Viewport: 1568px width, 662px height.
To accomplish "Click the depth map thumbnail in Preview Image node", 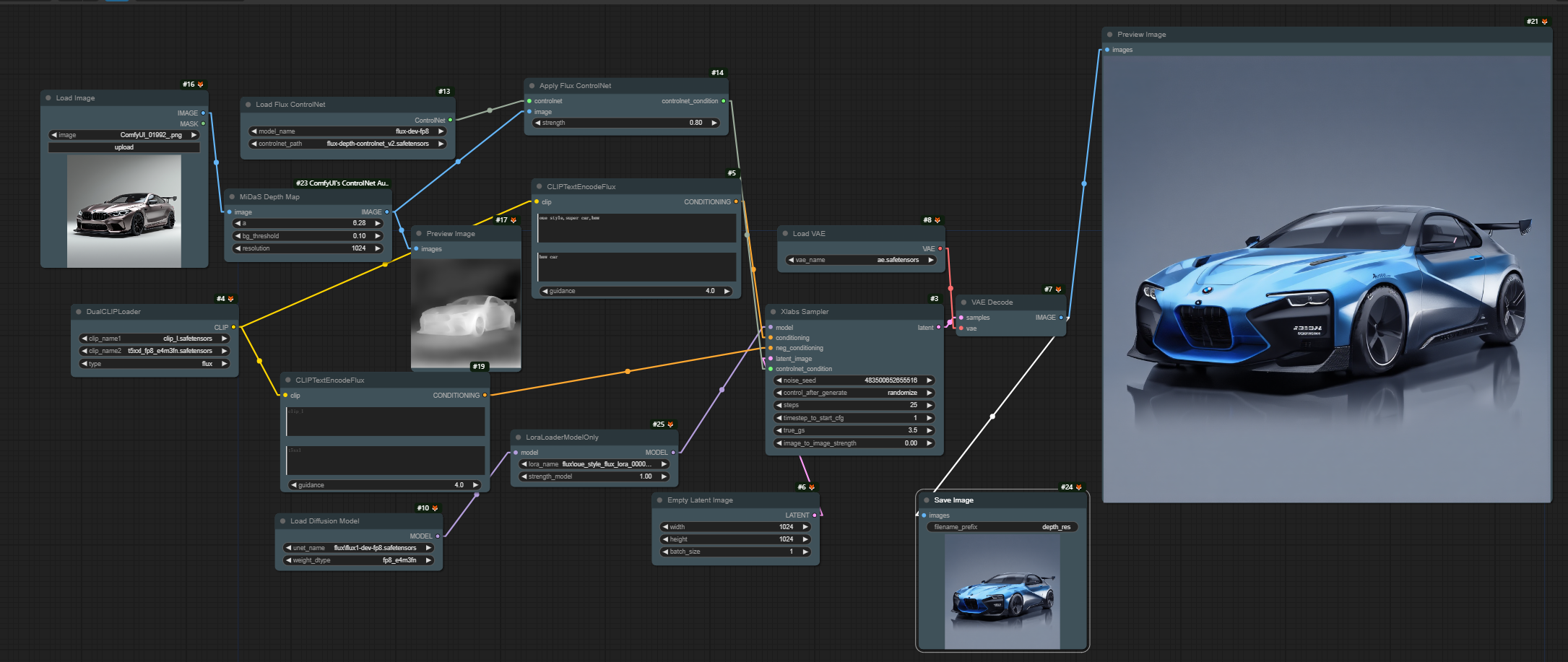I will pyautogui.click(x=466, y=313).
